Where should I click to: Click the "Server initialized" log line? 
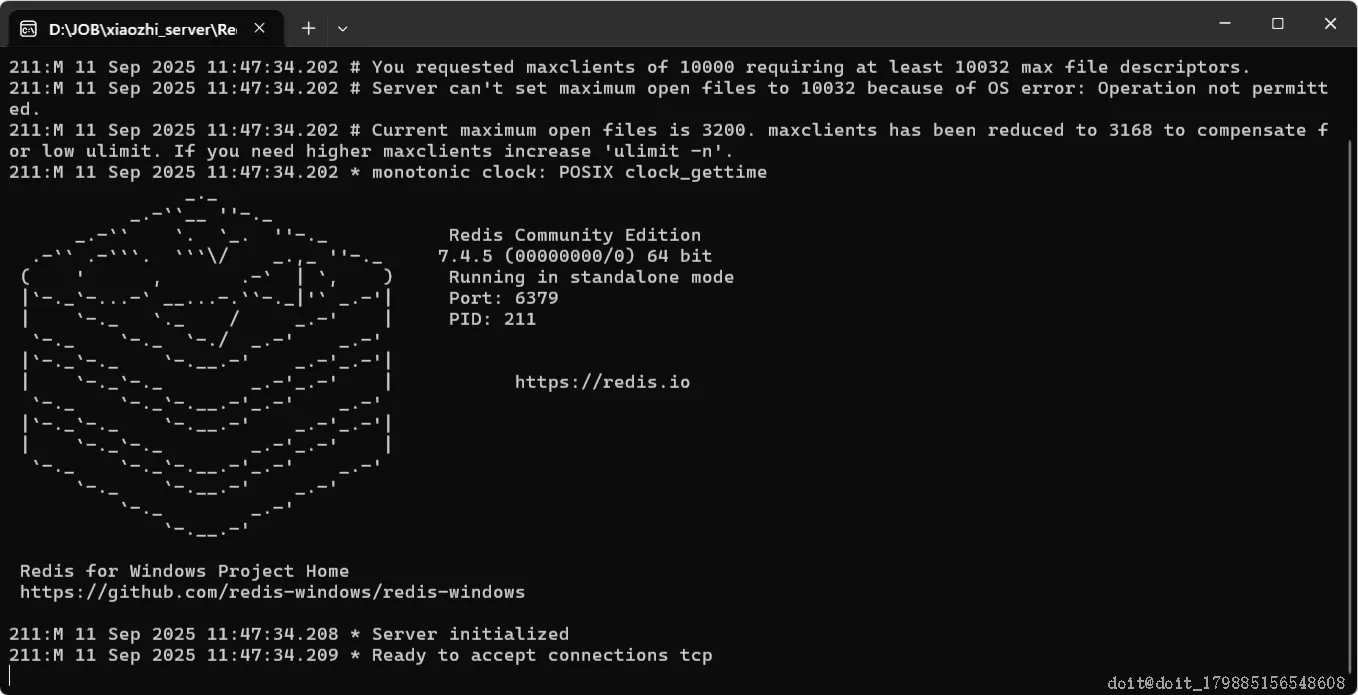click(470, 634)
